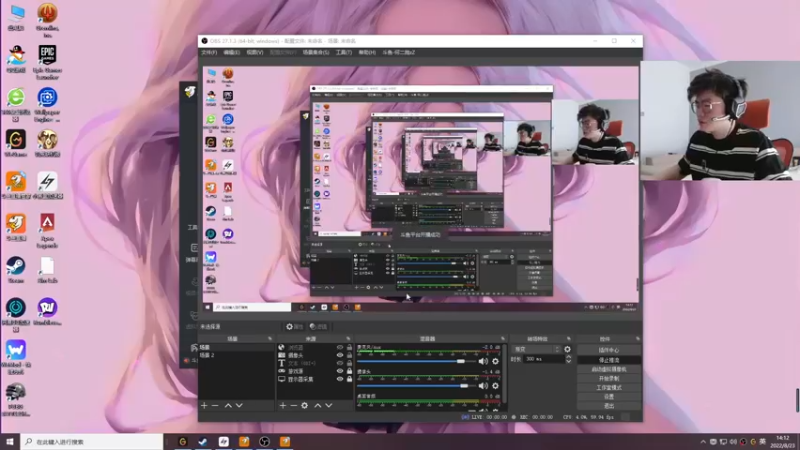Open the File menu in OBS

[x=208, y=52]
